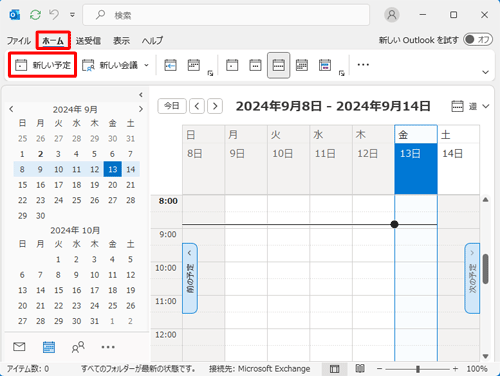Expand the ribbon display options chevron
Screen dimensions: 500x376
tap(485, 72)
